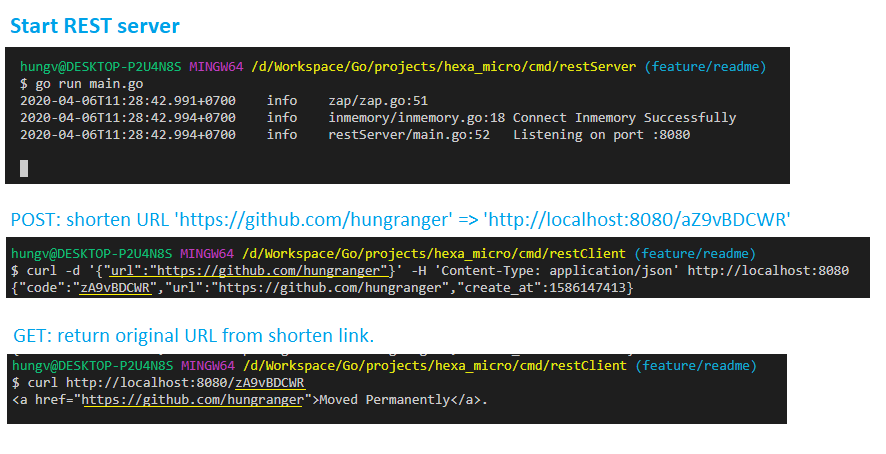The height and width of the screenshot is (454, 886).
Task: Click the underlined code 'zA9vBDCWR' in JSON response
Action: tap(115, 288)
